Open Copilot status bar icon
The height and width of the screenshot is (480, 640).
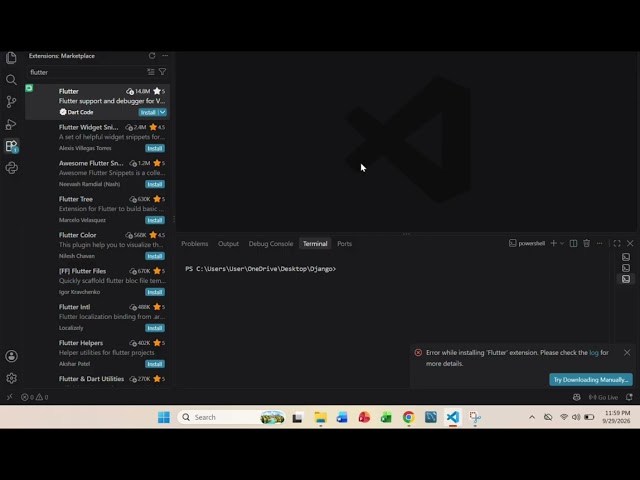pyautogui.click(x=576, y=397)
